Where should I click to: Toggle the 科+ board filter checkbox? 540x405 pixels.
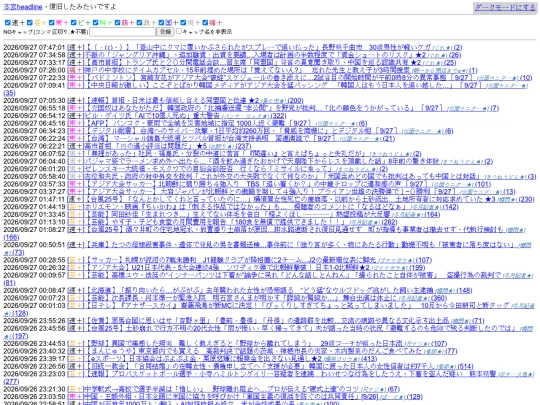pos(95,23)
